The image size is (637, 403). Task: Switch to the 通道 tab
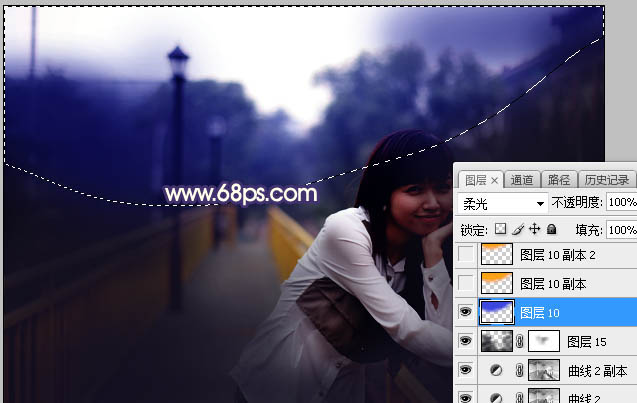(x=522, y=180)
